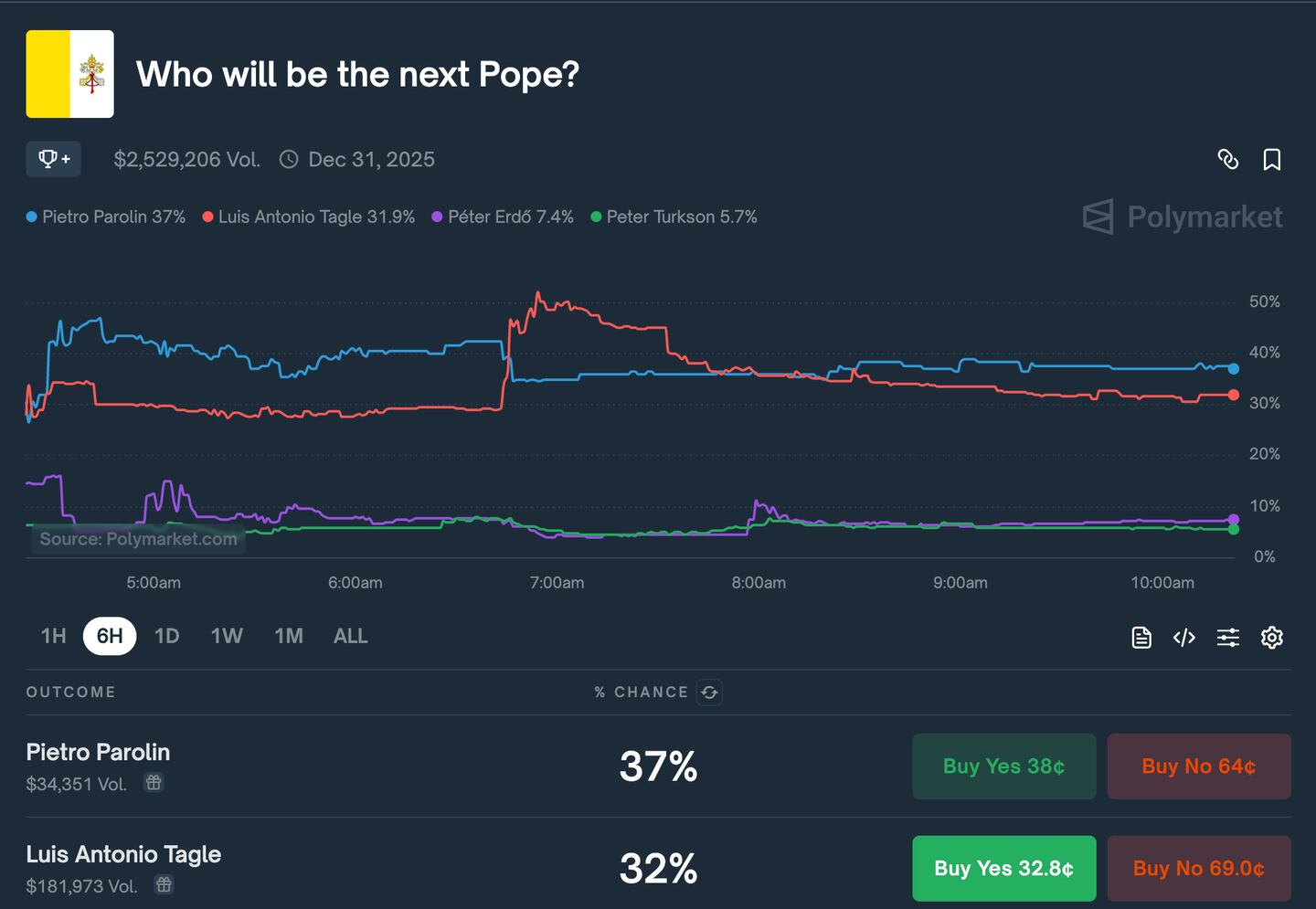Refresh the % Chance values
Image resolution: width=1316 pixels, height=909 pixels.
coord(710,692)
